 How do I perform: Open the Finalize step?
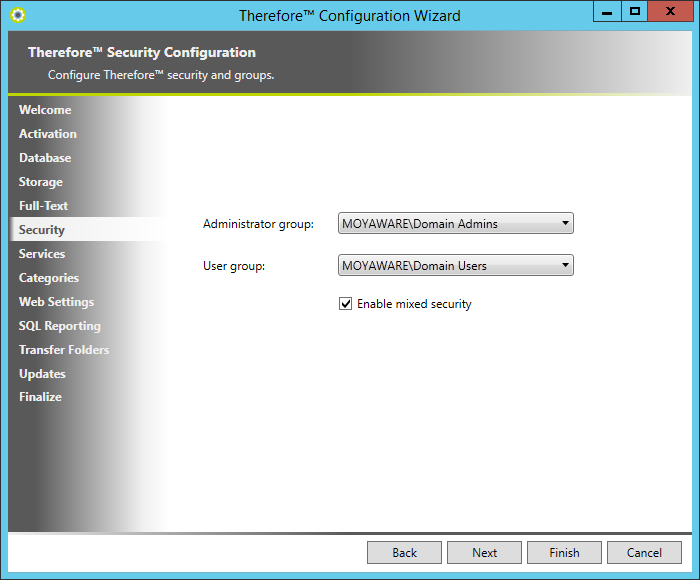[x=40, y=397]
